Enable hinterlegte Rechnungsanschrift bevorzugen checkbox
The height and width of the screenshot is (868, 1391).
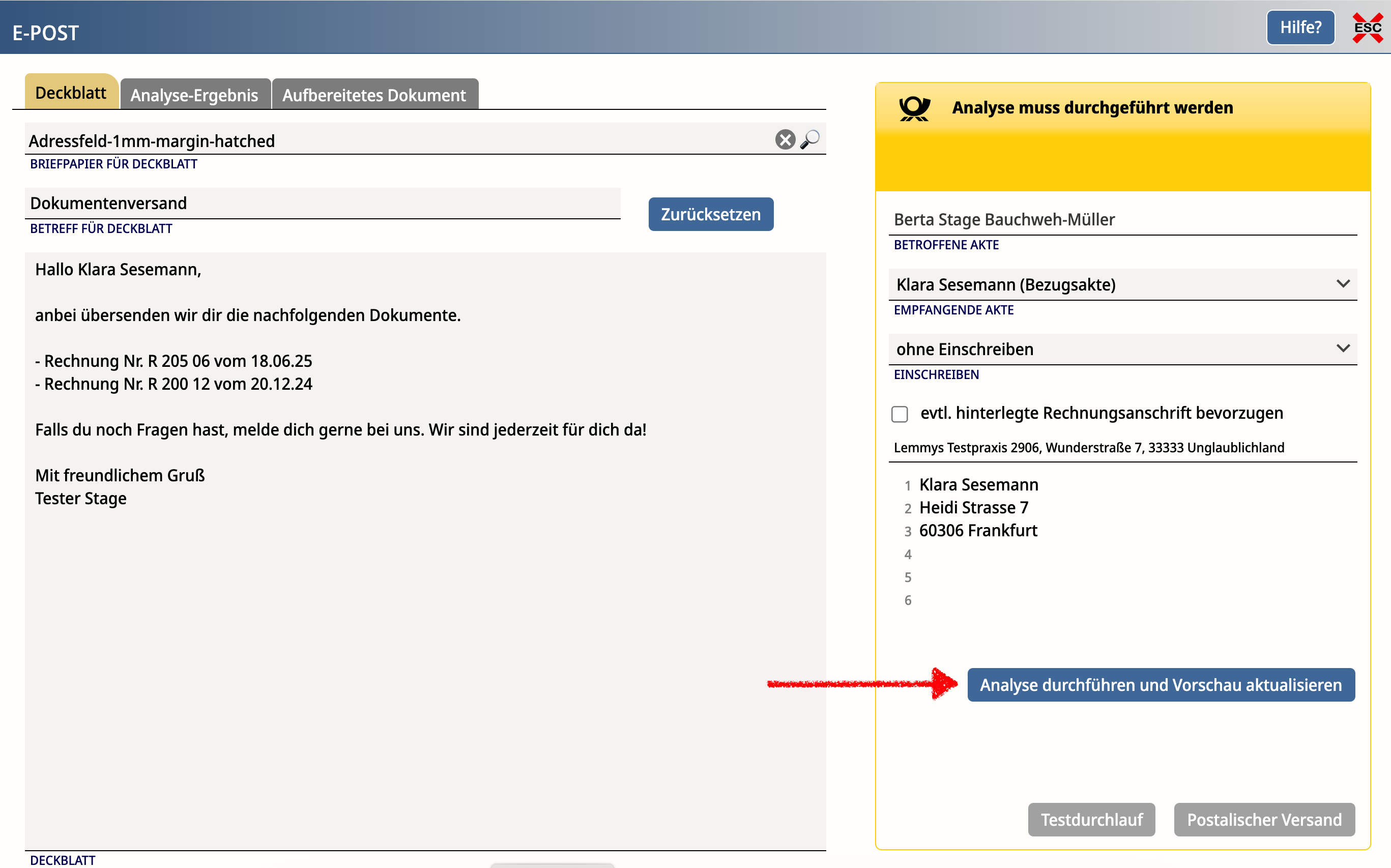900,414
